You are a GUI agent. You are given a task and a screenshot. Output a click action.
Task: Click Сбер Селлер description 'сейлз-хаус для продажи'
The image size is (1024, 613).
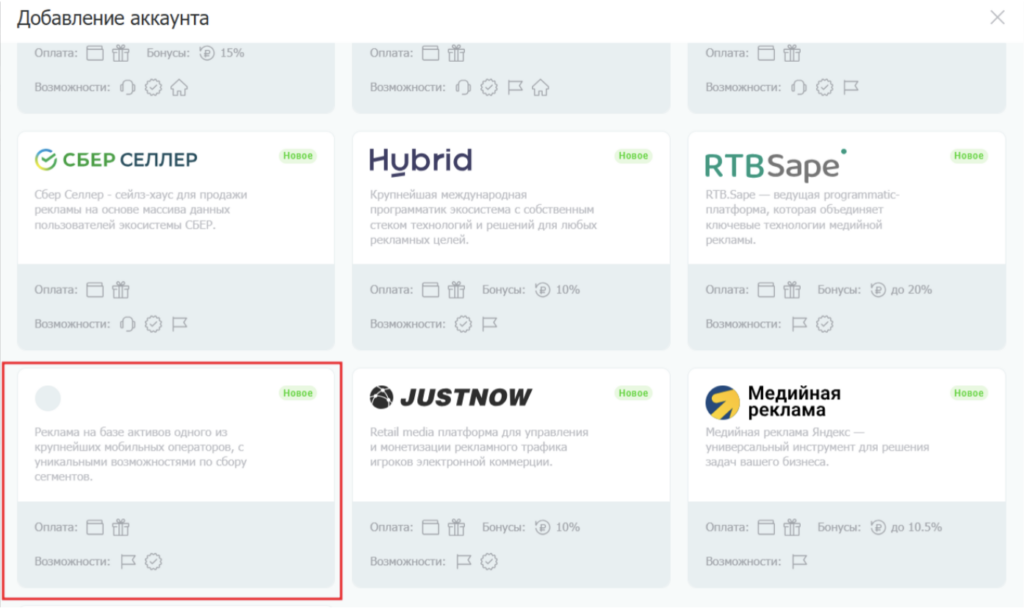181,195
